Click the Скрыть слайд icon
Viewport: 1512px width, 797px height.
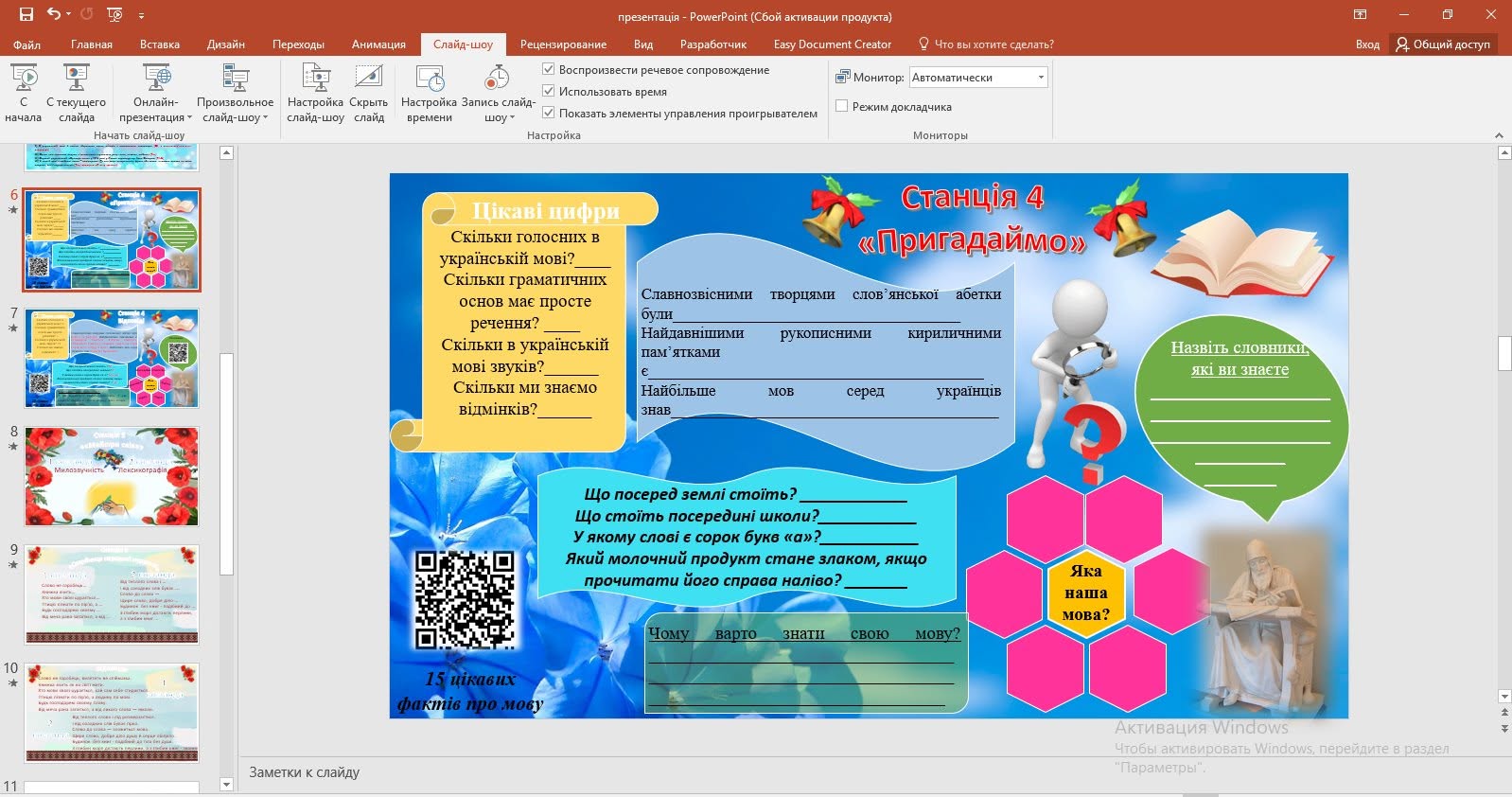point(369,78)
